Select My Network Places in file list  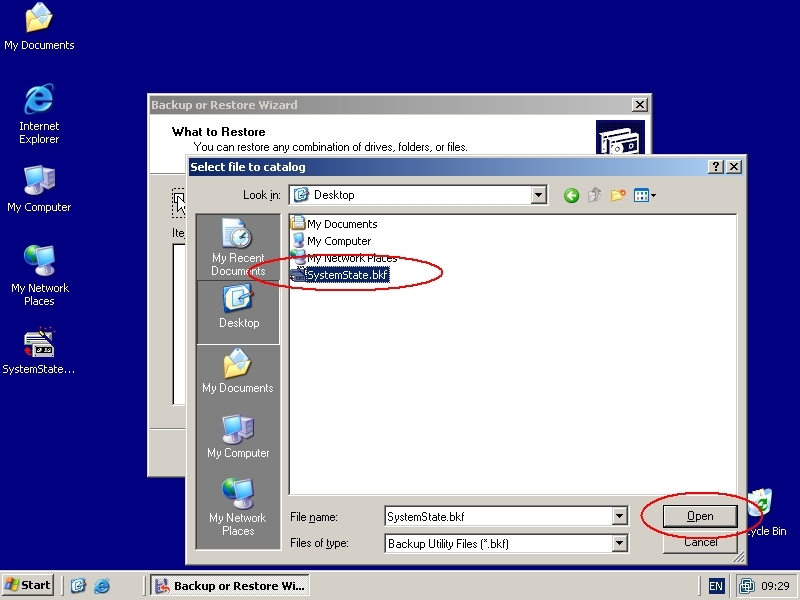click(x=344, y=258)
